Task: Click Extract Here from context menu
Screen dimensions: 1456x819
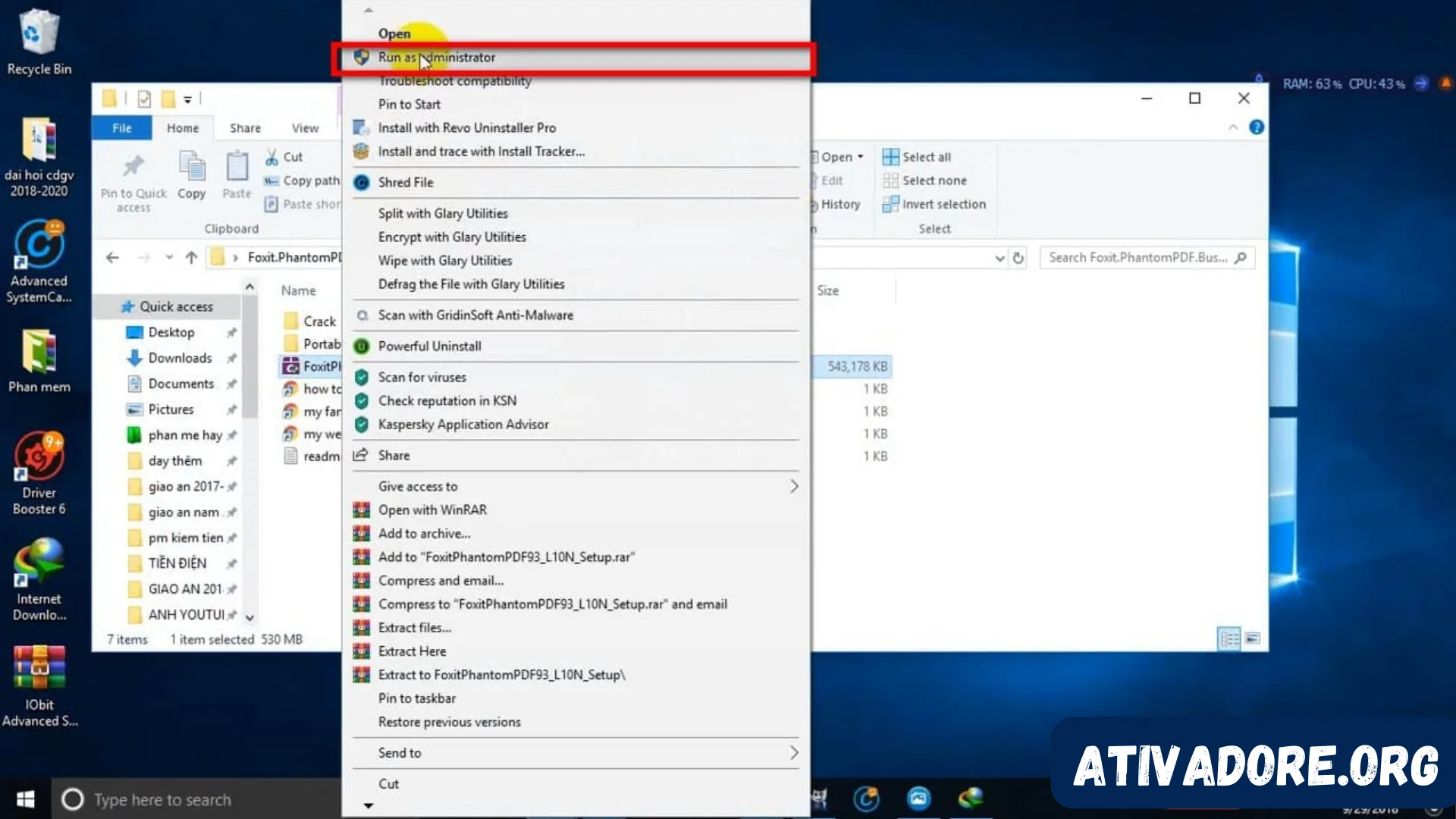Action: [412, 651]
